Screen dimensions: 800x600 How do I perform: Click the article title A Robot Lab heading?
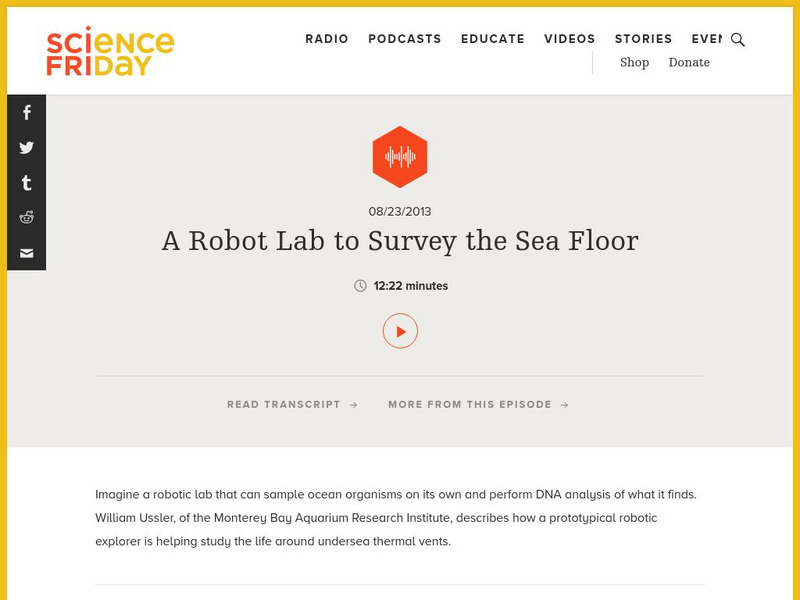[400, 241]
